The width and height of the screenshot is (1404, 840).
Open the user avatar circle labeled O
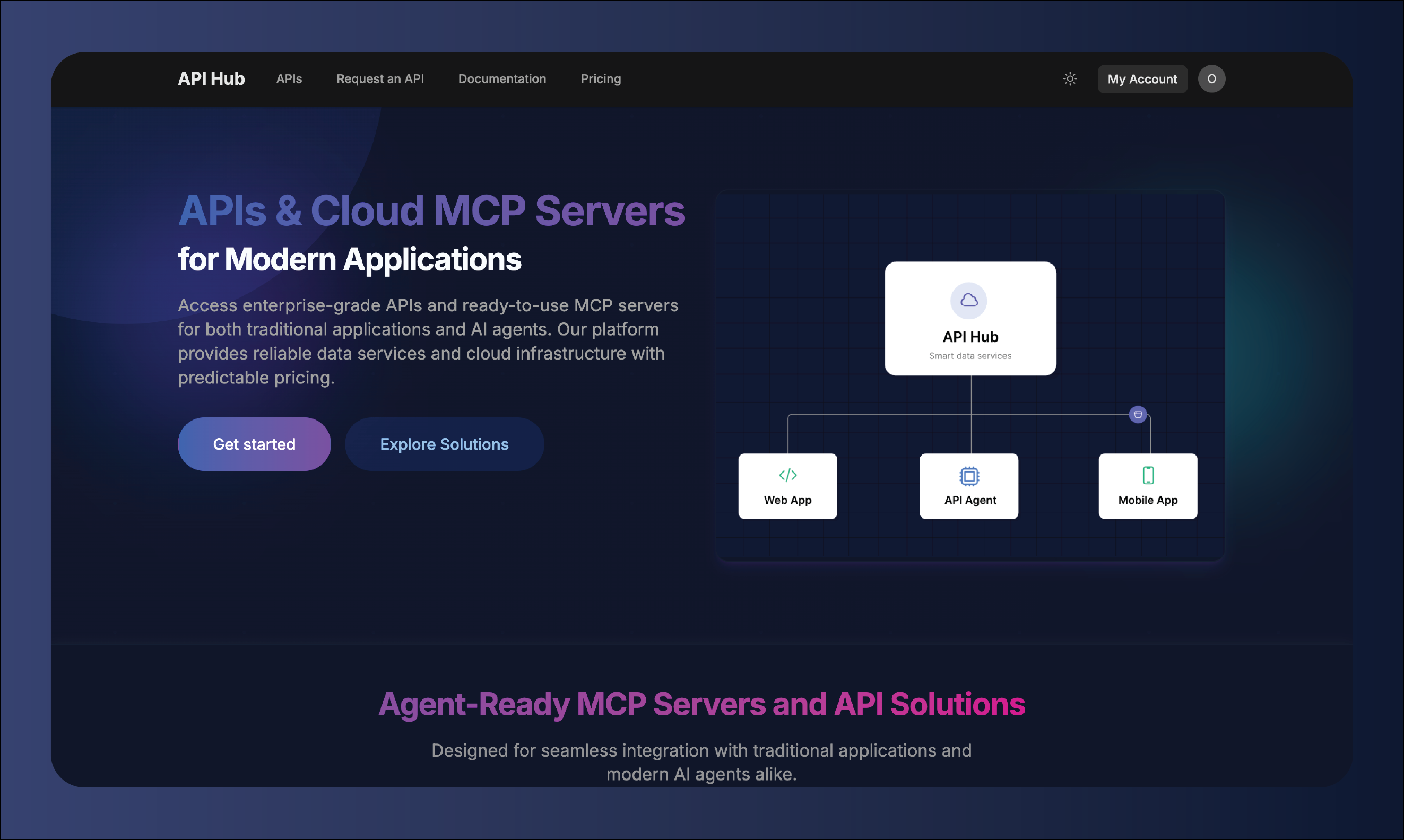pyautogui.click(x=1211, y=78)
